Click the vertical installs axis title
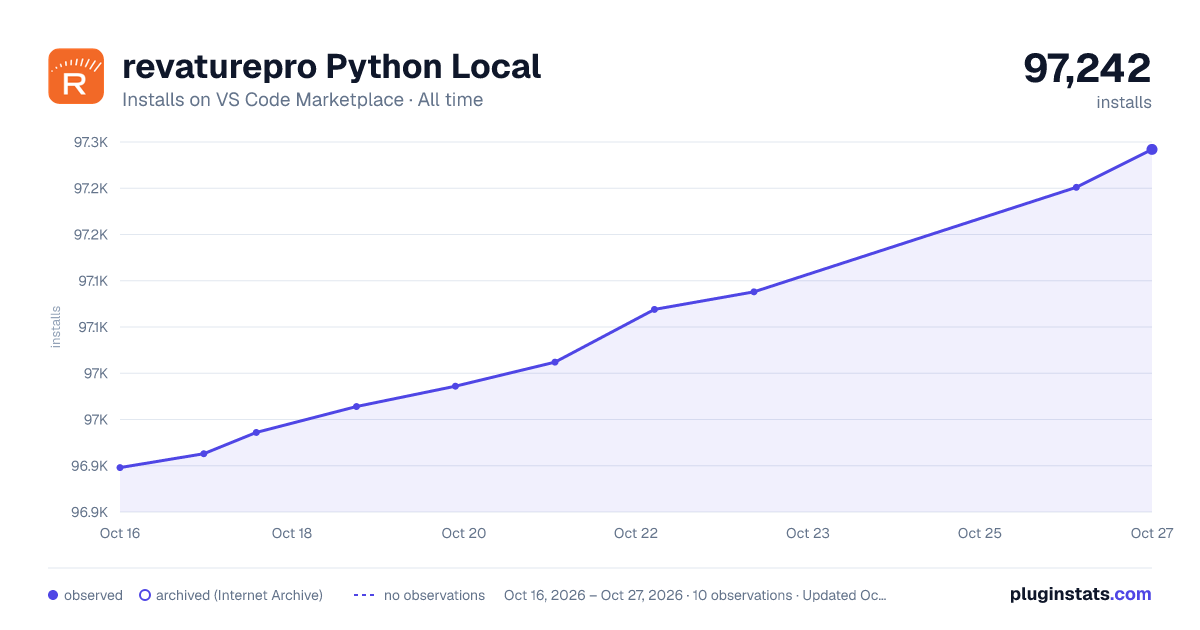The width and height of the screenshot is (1200, 630). 56,327
